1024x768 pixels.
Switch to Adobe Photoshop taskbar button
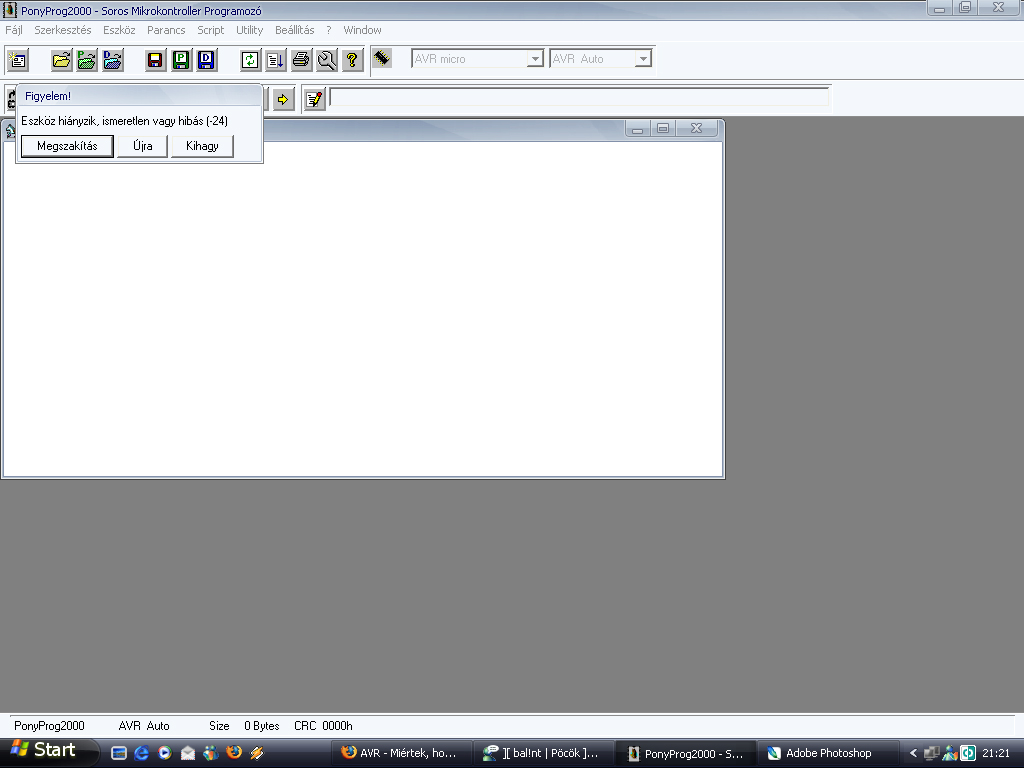827,753
